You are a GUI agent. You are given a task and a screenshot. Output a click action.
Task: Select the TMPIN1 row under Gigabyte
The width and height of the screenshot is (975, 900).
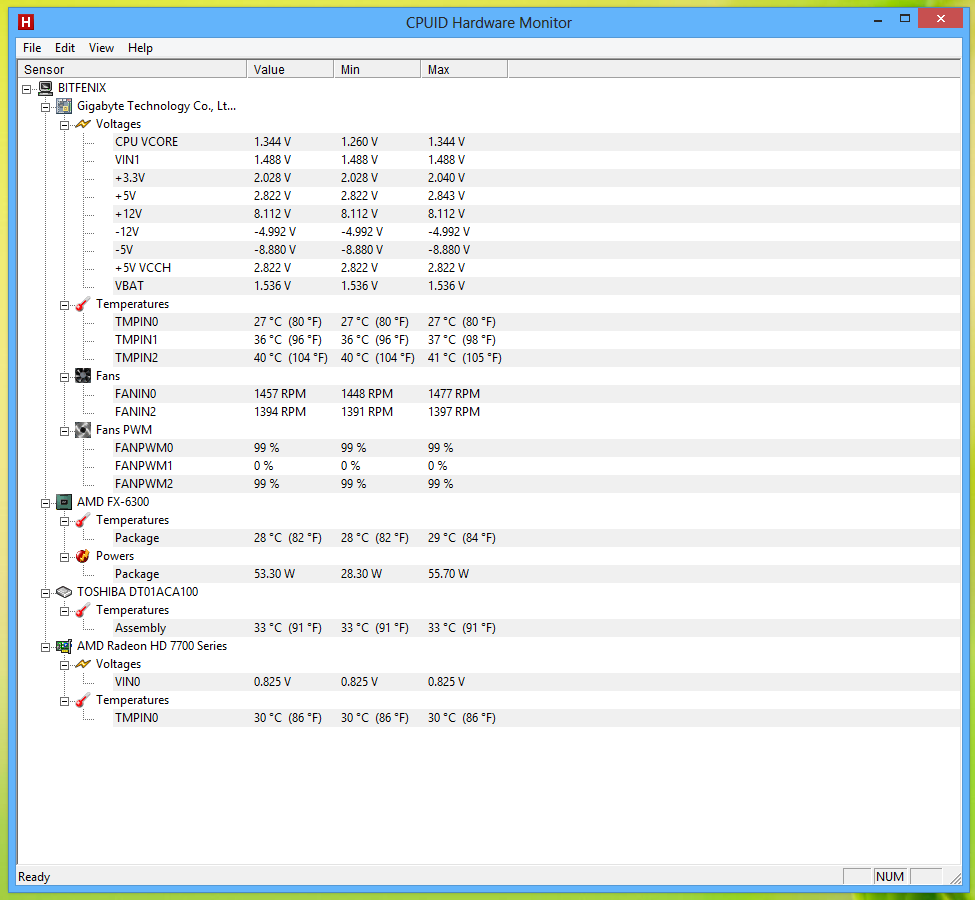[x=536, y=340]
